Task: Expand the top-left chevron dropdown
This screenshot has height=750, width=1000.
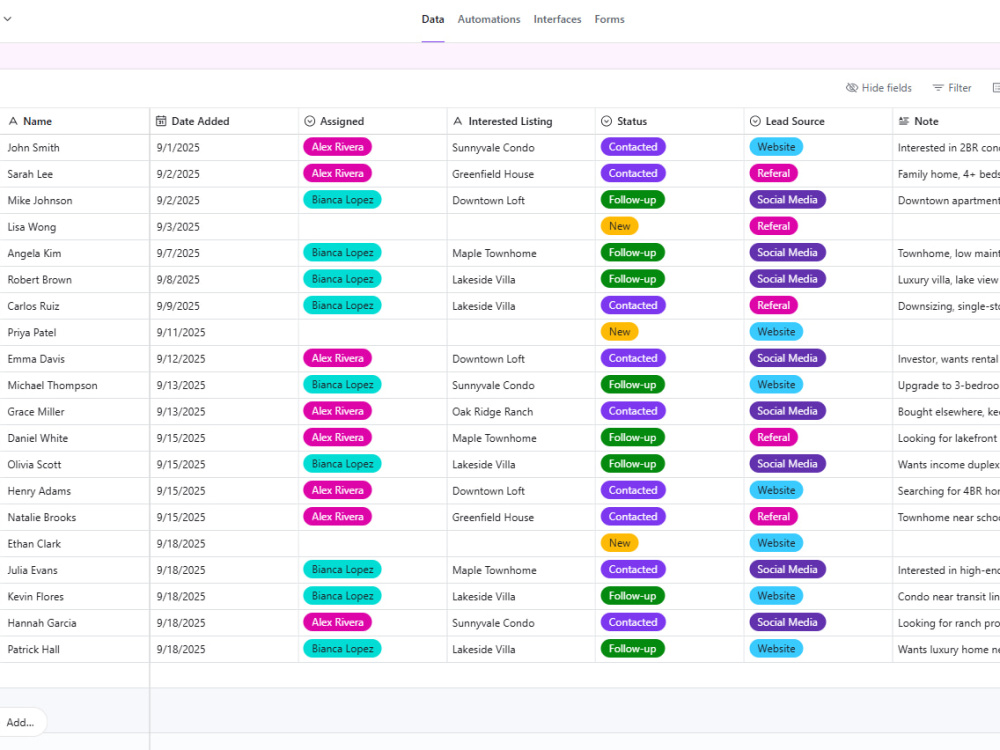Action: click(x=8, y=19)
